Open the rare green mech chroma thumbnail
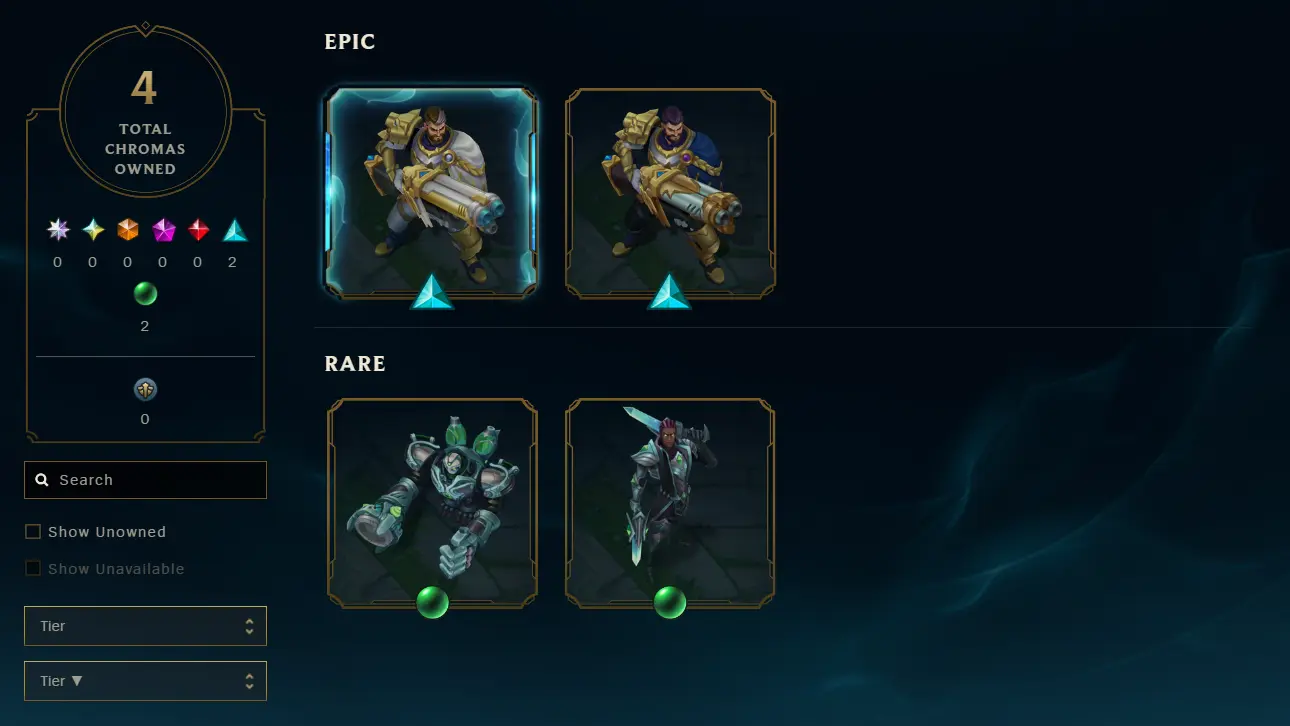 click(x=432, y=503)
